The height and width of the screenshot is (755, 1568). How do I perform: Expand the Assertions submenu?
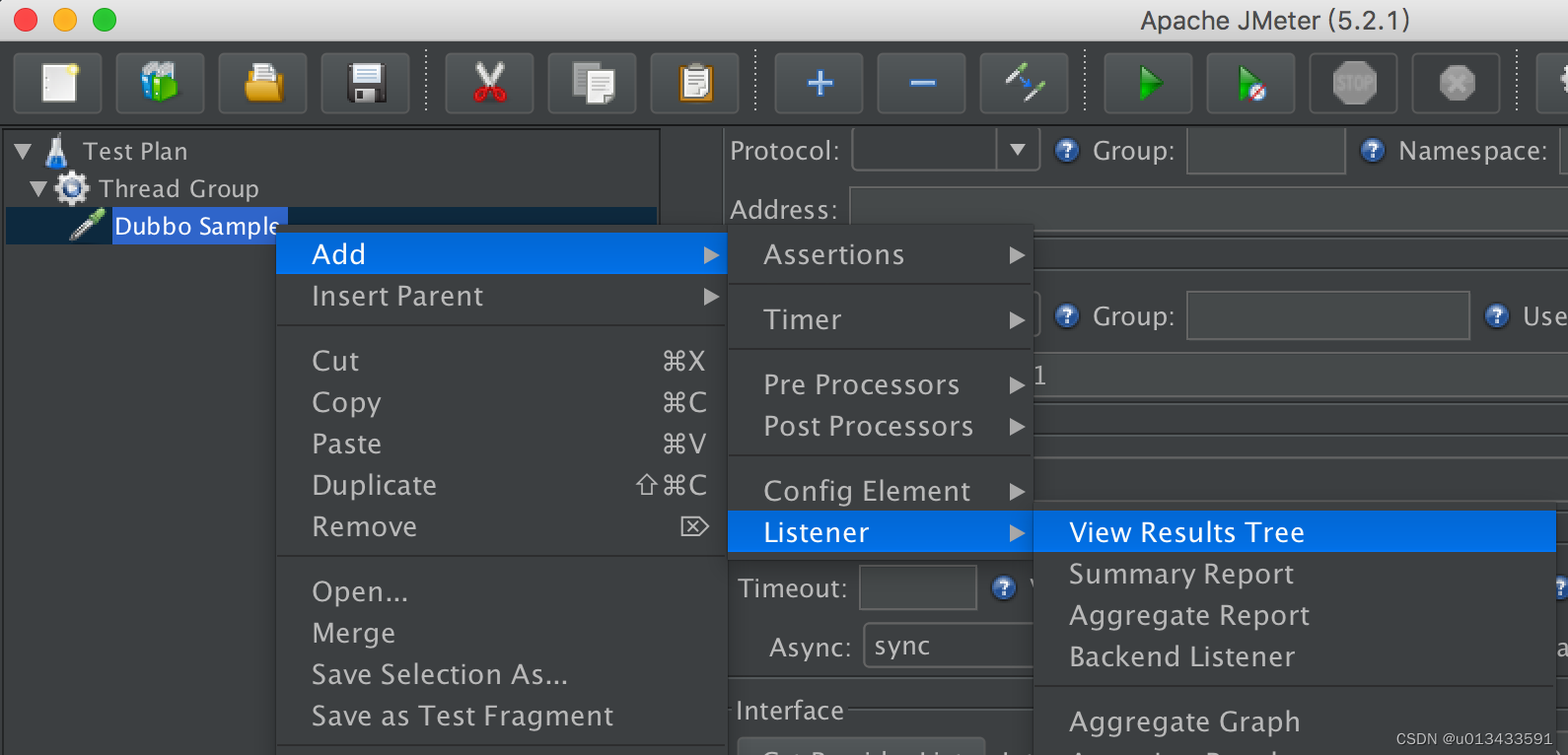(881, 255)
